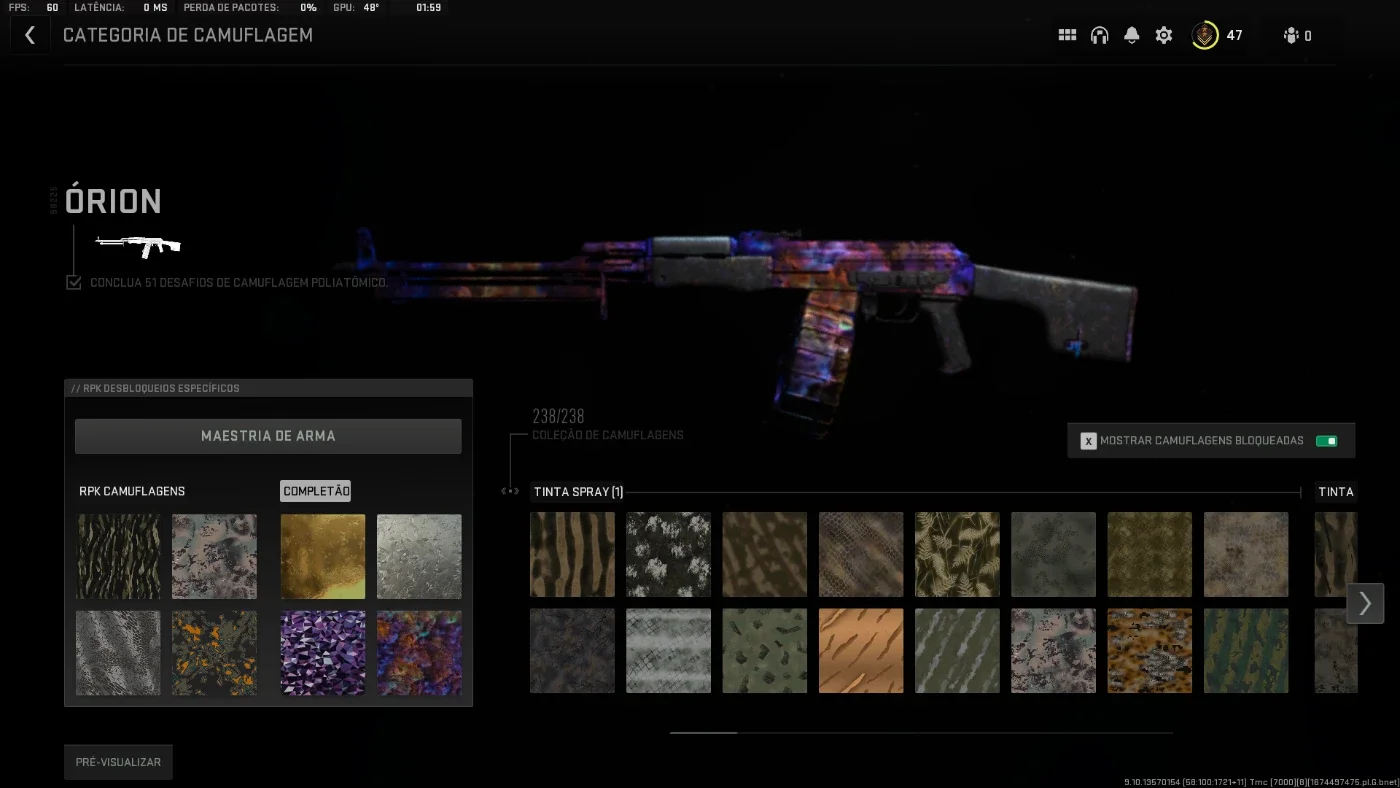The height and width of the screenshot is (788, 1400).
Task: Select the brown snakeskin net camo
Action: tap(861, 555)
